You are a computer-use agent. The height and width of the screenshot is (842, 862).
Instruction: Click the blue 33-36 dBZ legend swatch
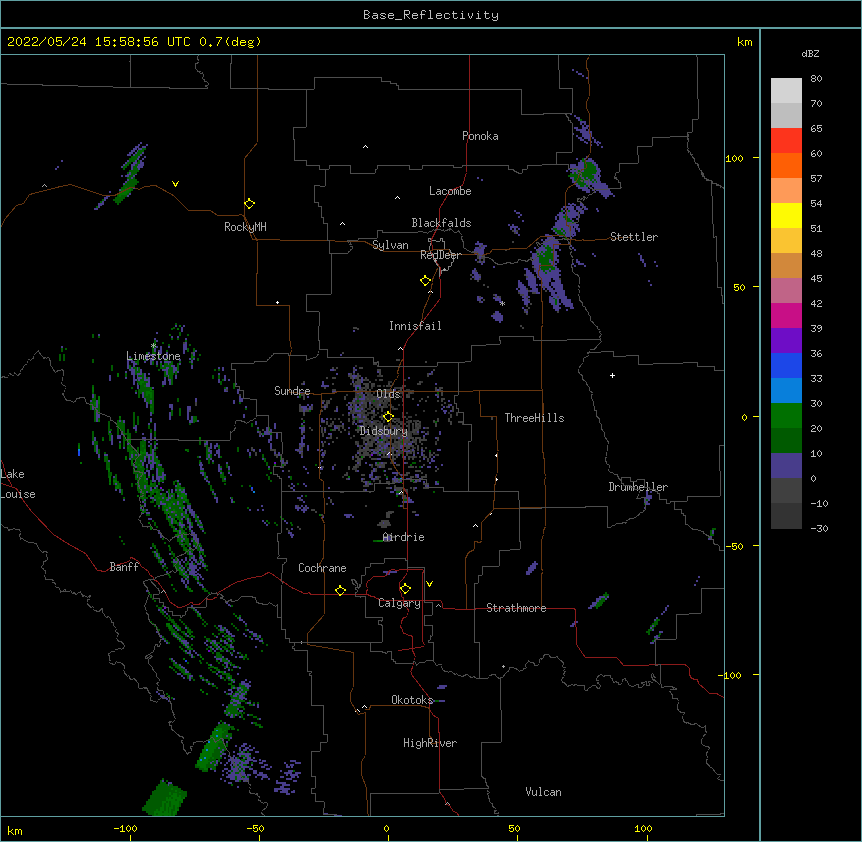[786, 366]
